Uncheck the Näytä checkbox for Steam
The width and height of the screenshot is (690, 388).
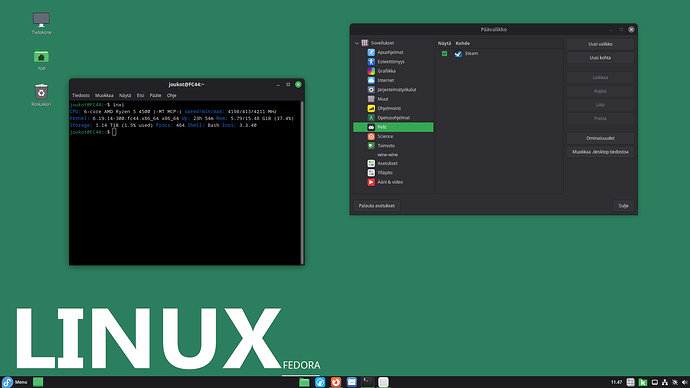pos(444,54)
